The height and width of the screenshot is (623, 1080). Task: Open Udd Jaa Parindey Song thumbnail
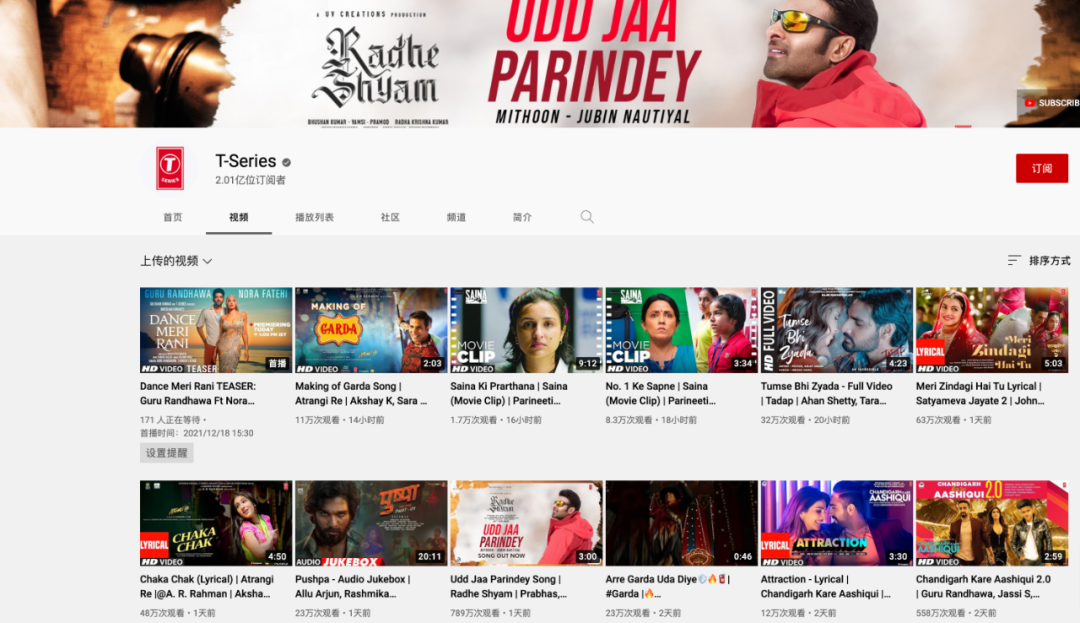pyautogui.click(x=526, y=523)
